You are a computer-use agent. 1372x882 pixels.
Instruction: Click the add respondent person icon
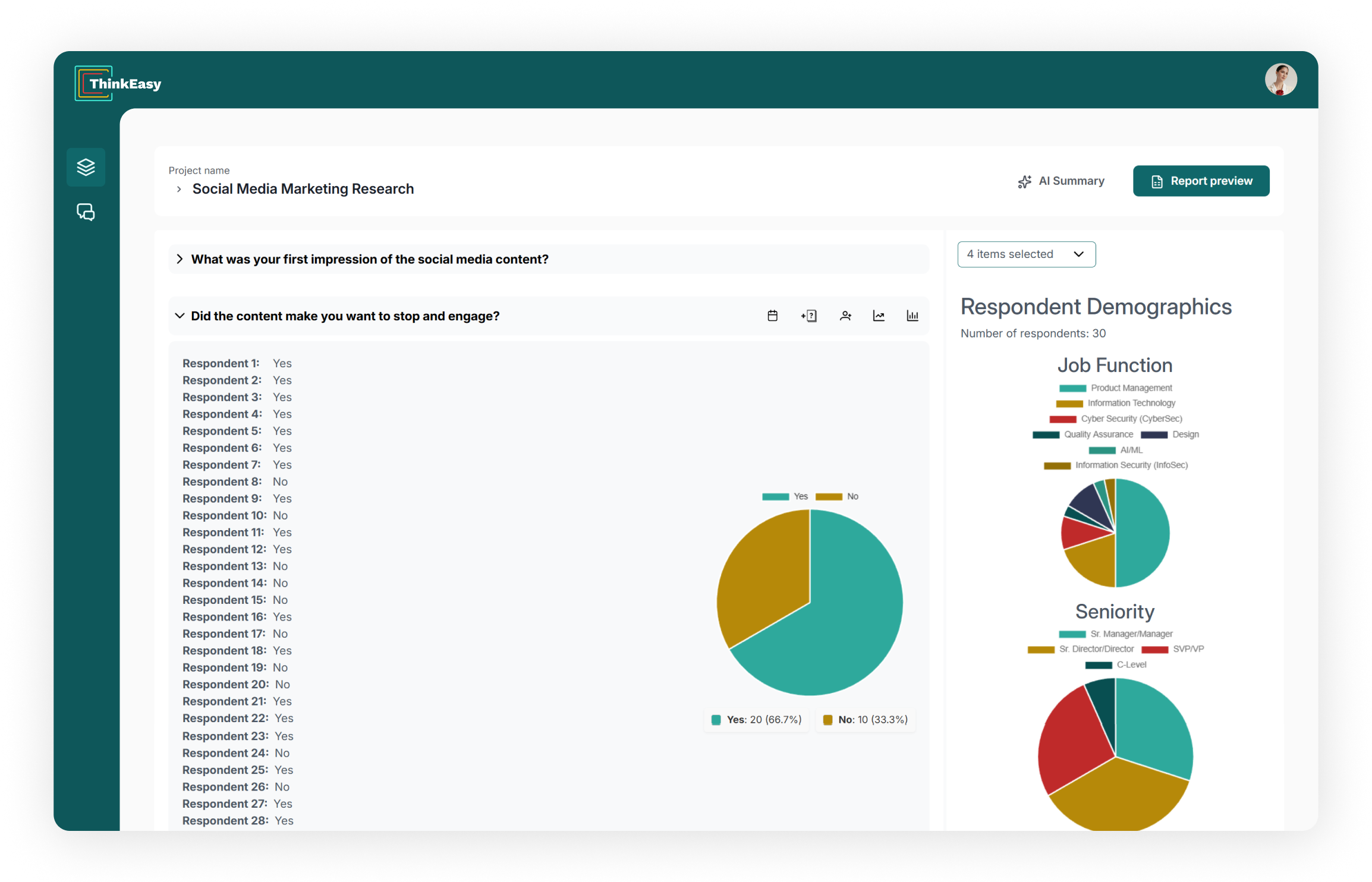(x=845, y=316)
